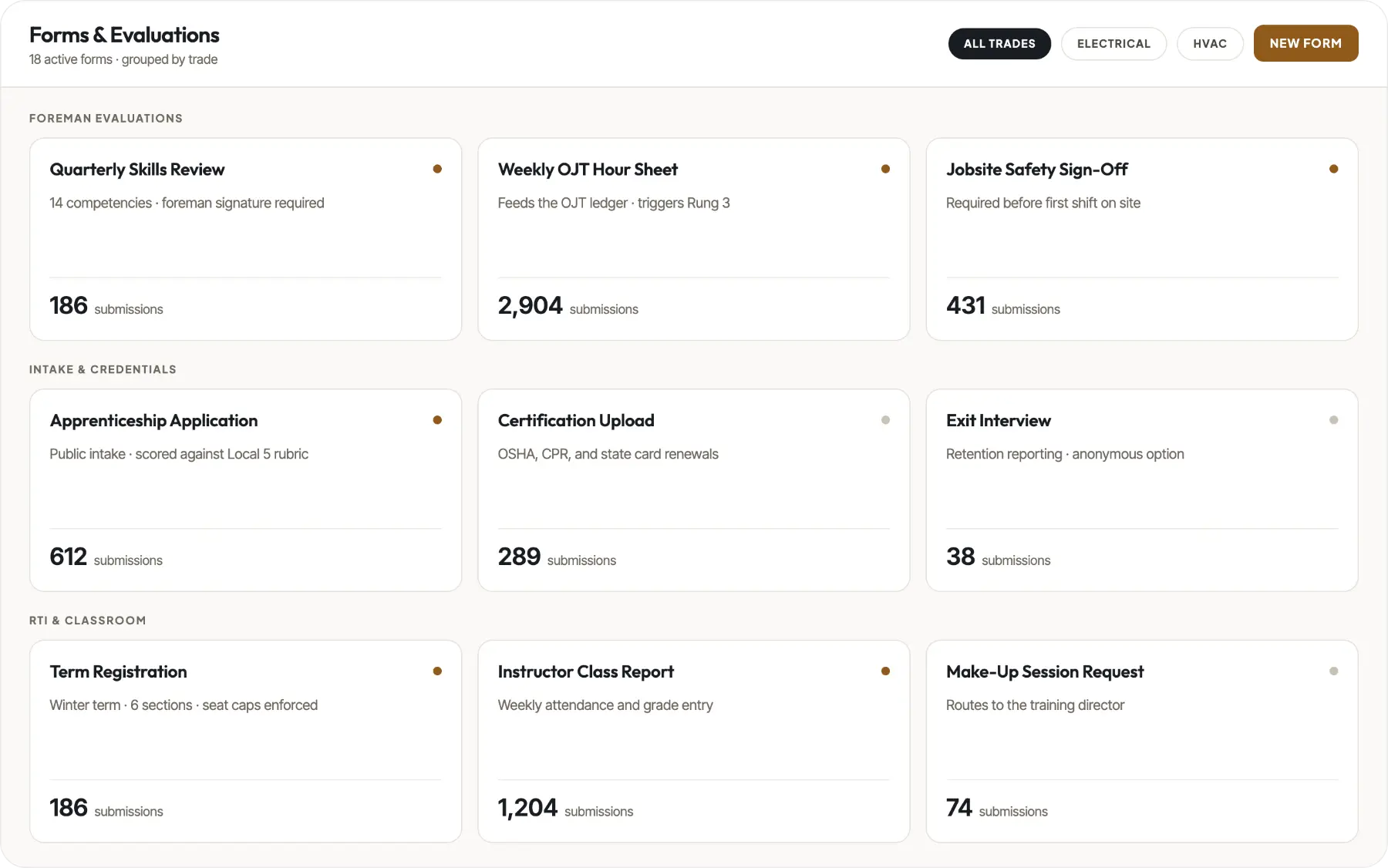The width and height of the screenshot is (1388, 868).
Task: Click the 1,204 submissions count
Action: tap(565, 809)
